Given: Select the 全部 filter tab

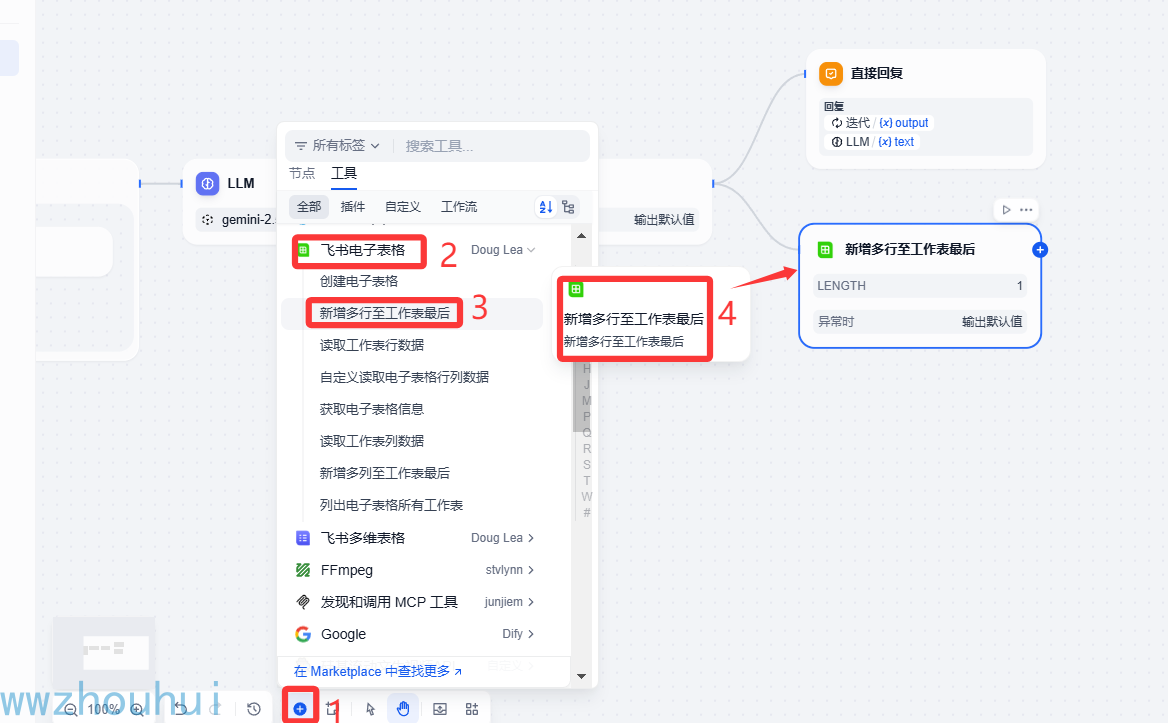Looking at the screenshot, I should (x=309, y=207).
